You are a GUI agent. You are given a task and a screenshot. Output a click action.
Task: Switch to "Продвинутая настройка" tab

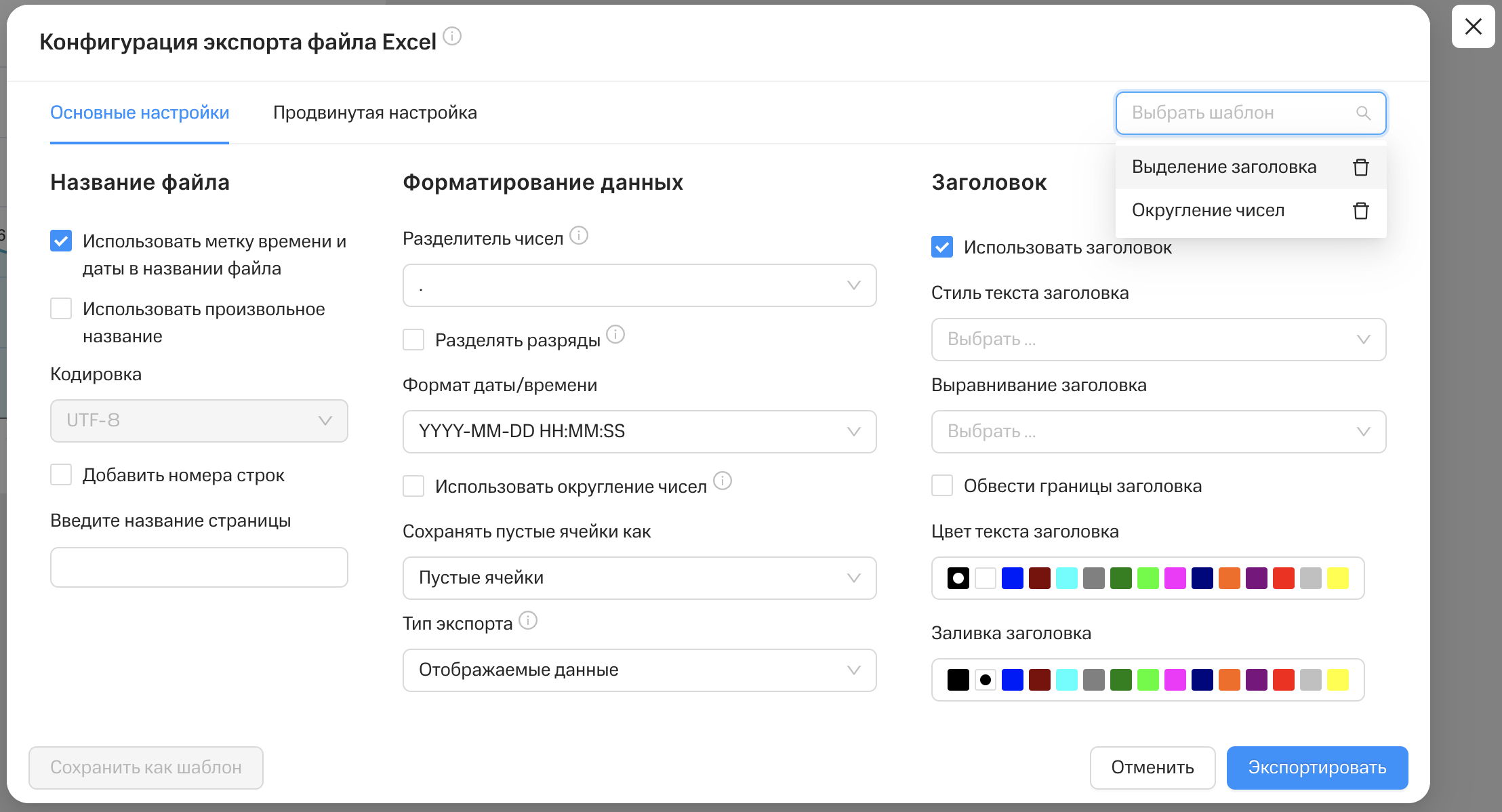pos(375,113)
